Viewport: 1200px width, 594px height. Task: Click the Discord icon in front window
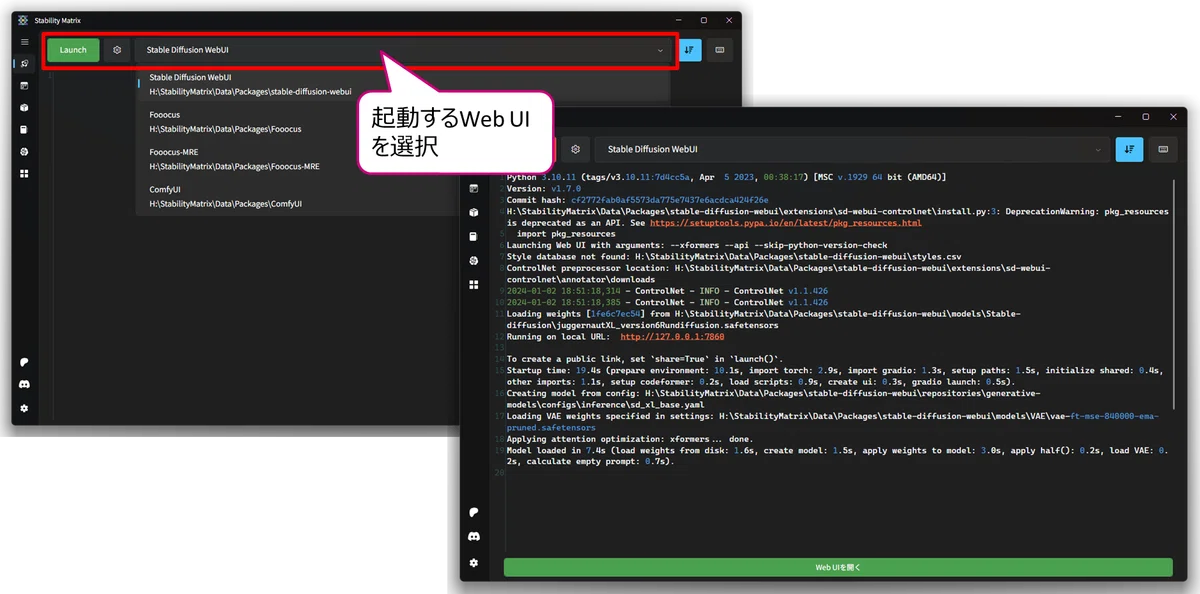(473, 537)
